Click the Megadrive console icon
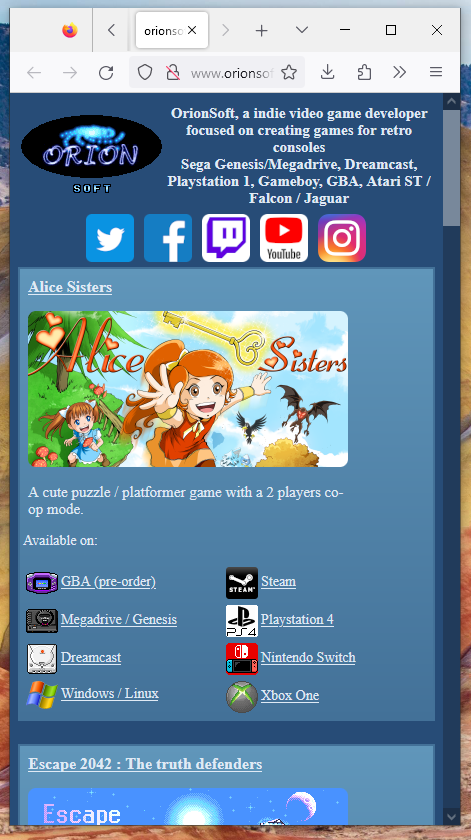 tap(42, 620)
